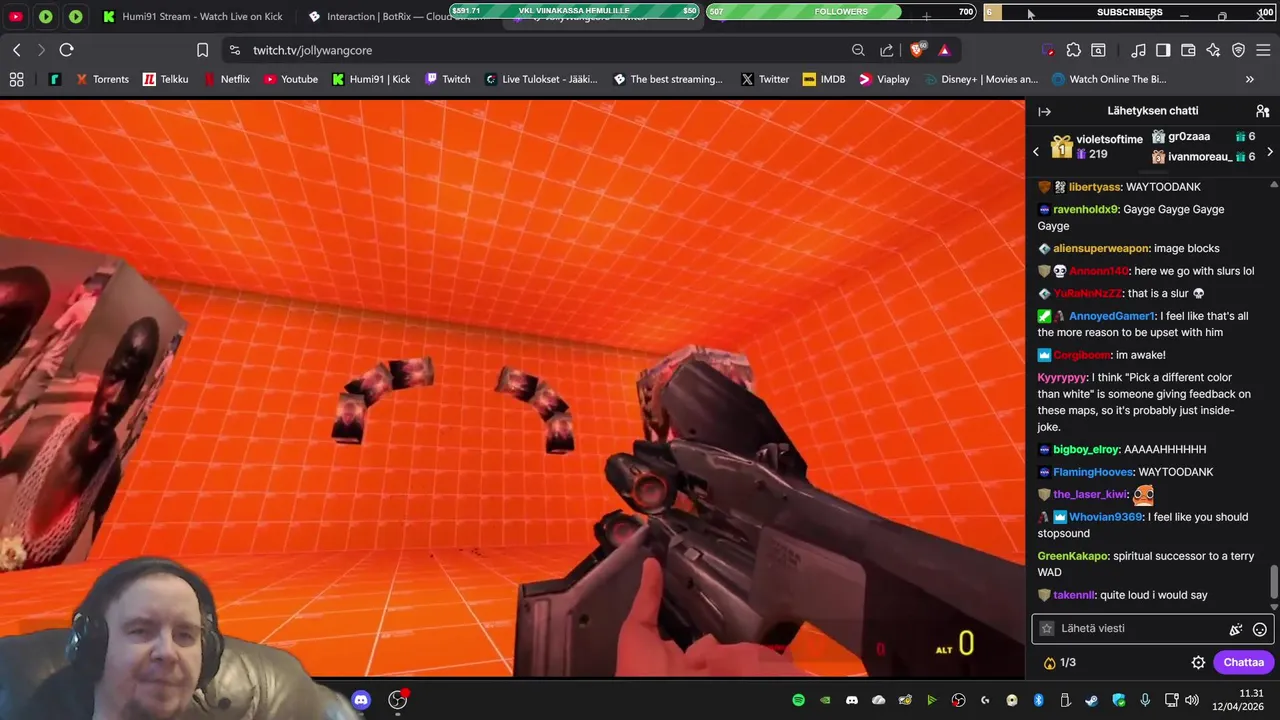1280x720 pixels.
Task: Open Watch Online The Bi... bookmark
Action: [1109, 79]
